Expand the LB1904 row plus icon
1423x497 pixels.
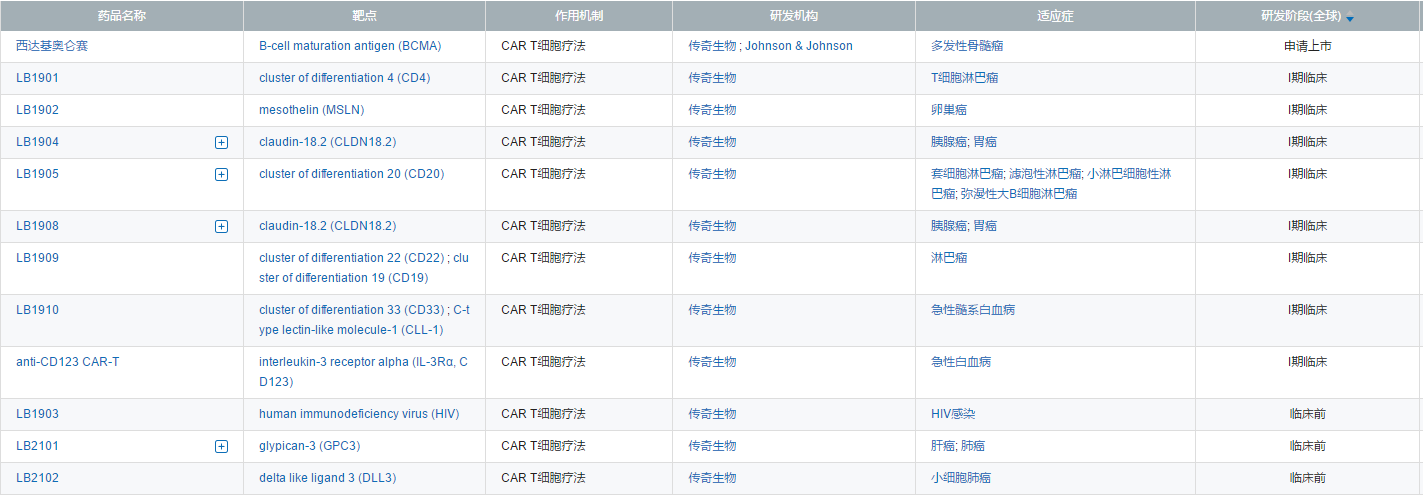[221, 142]
